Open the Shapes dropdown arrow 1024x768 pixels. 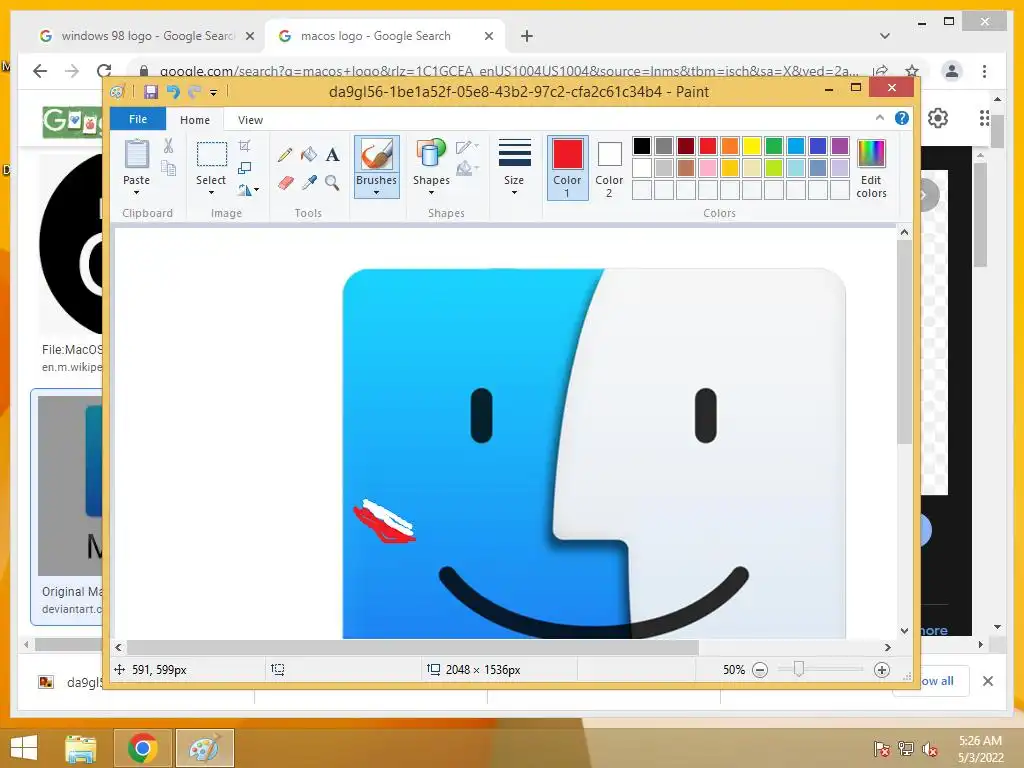(x=431, y=193)
